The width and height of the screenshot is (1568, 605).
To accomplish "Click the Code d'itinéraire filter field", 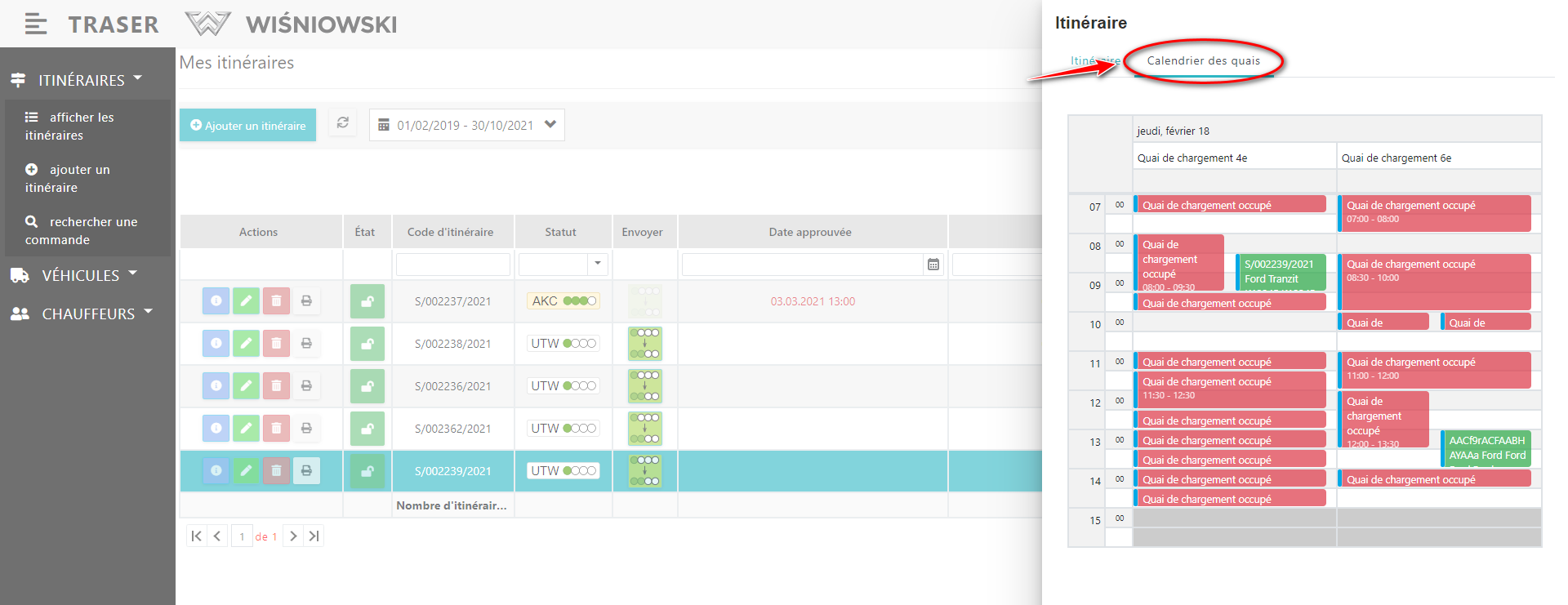I will [x=453, y=265].
